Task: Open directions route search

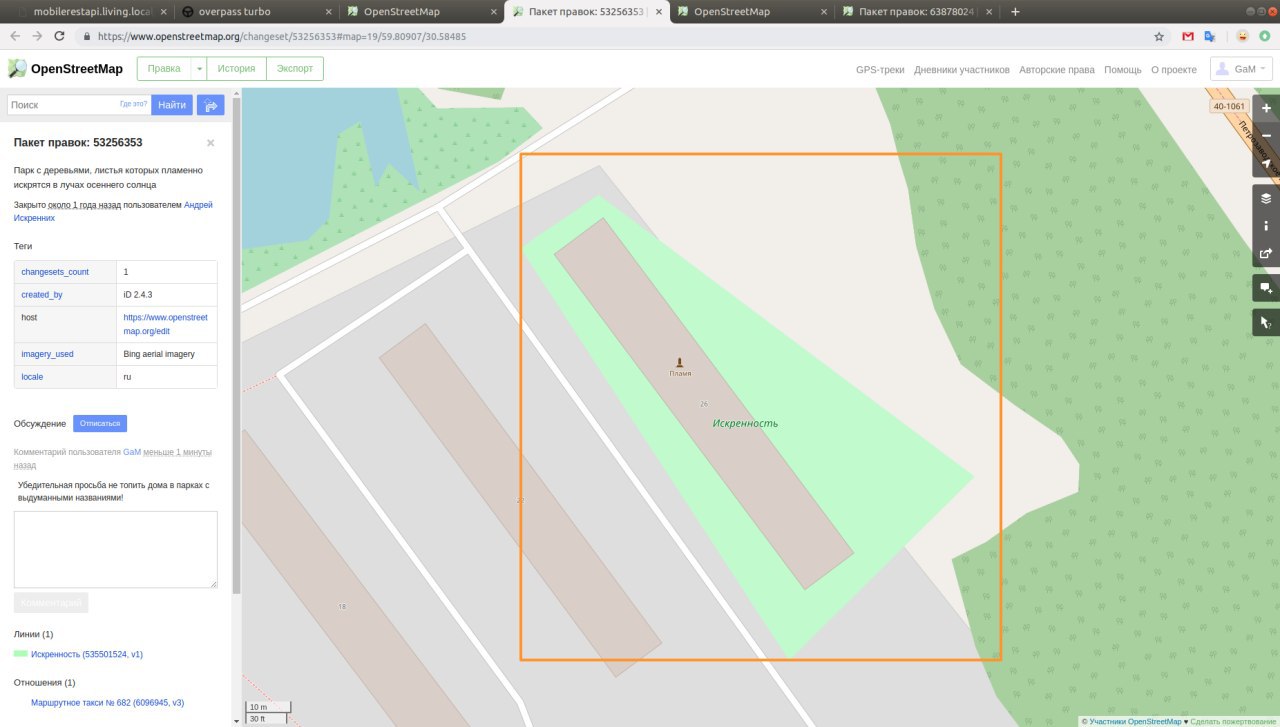Action: (211, 105)
